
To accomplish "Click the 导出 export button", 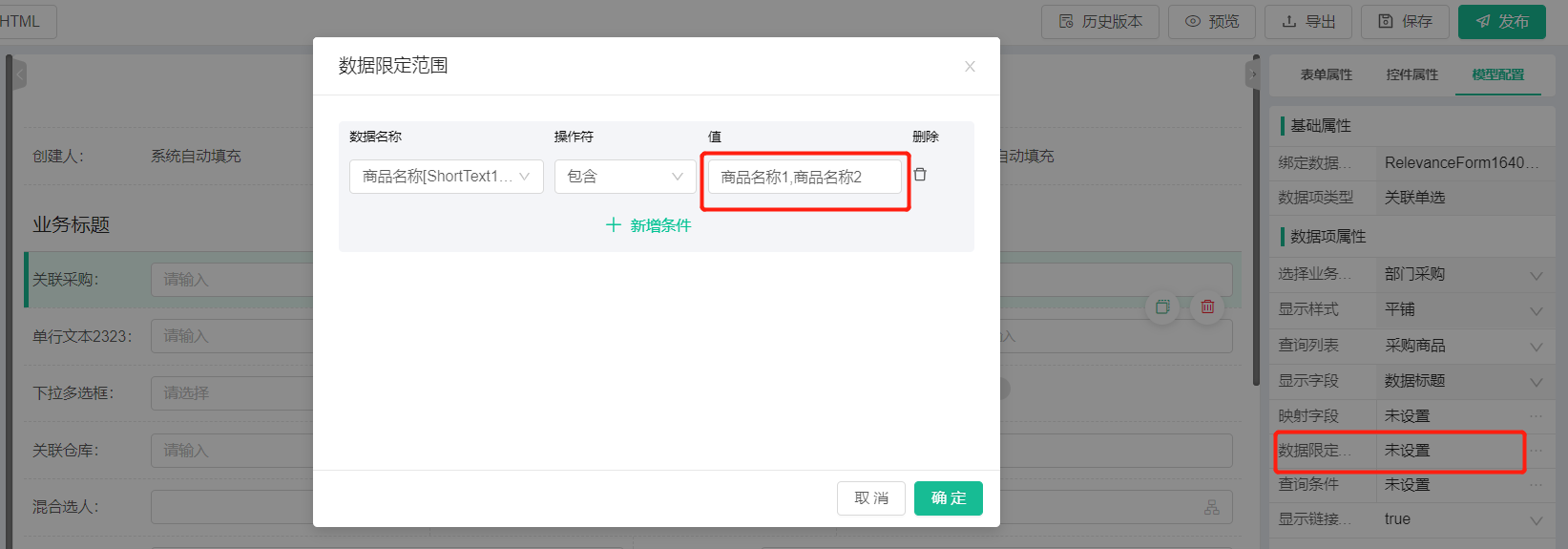I will (1308, 21).
